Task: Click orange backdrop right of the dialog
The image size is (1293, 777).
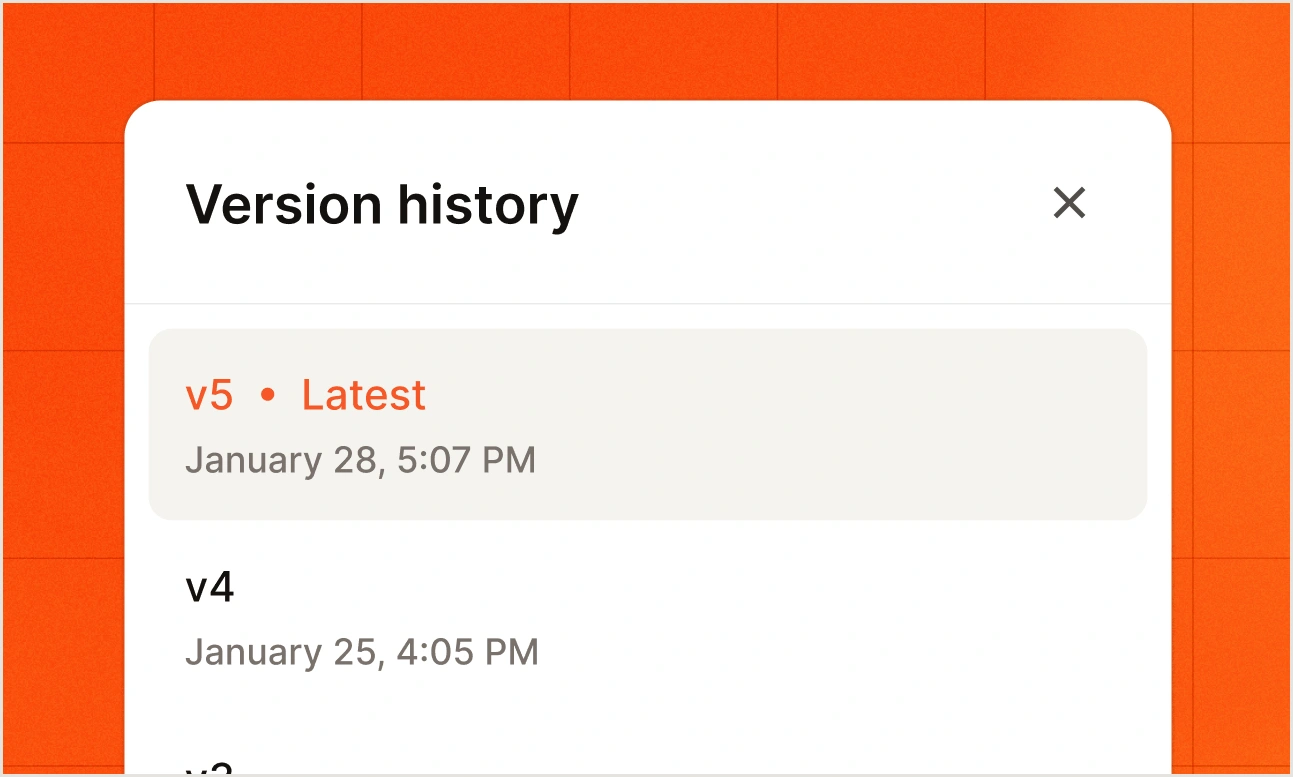Action: [1230, 450]
